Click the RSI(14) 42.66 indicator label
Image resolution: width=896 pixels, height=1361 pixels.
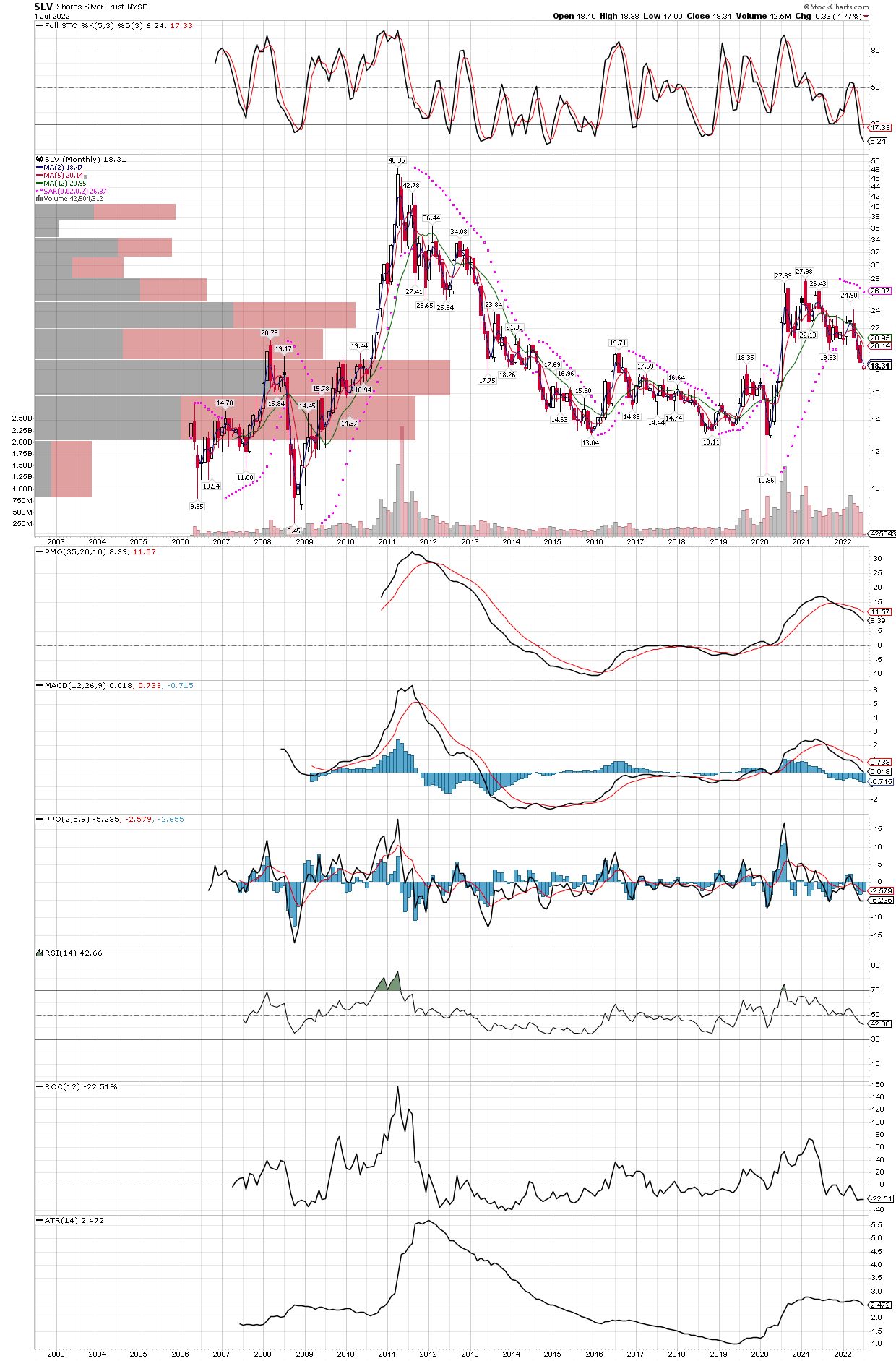tap(74, 953)
